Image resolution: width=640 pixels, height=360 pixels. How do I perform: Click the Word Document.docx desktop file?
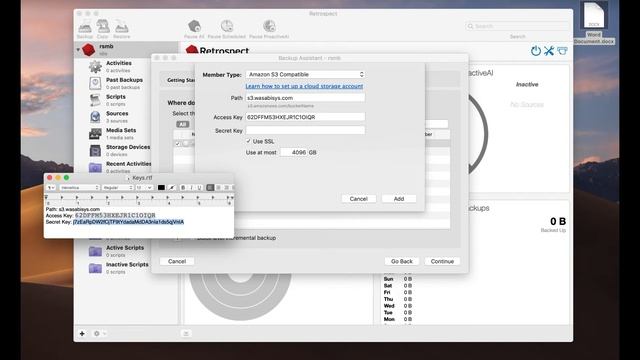point(594,22)
